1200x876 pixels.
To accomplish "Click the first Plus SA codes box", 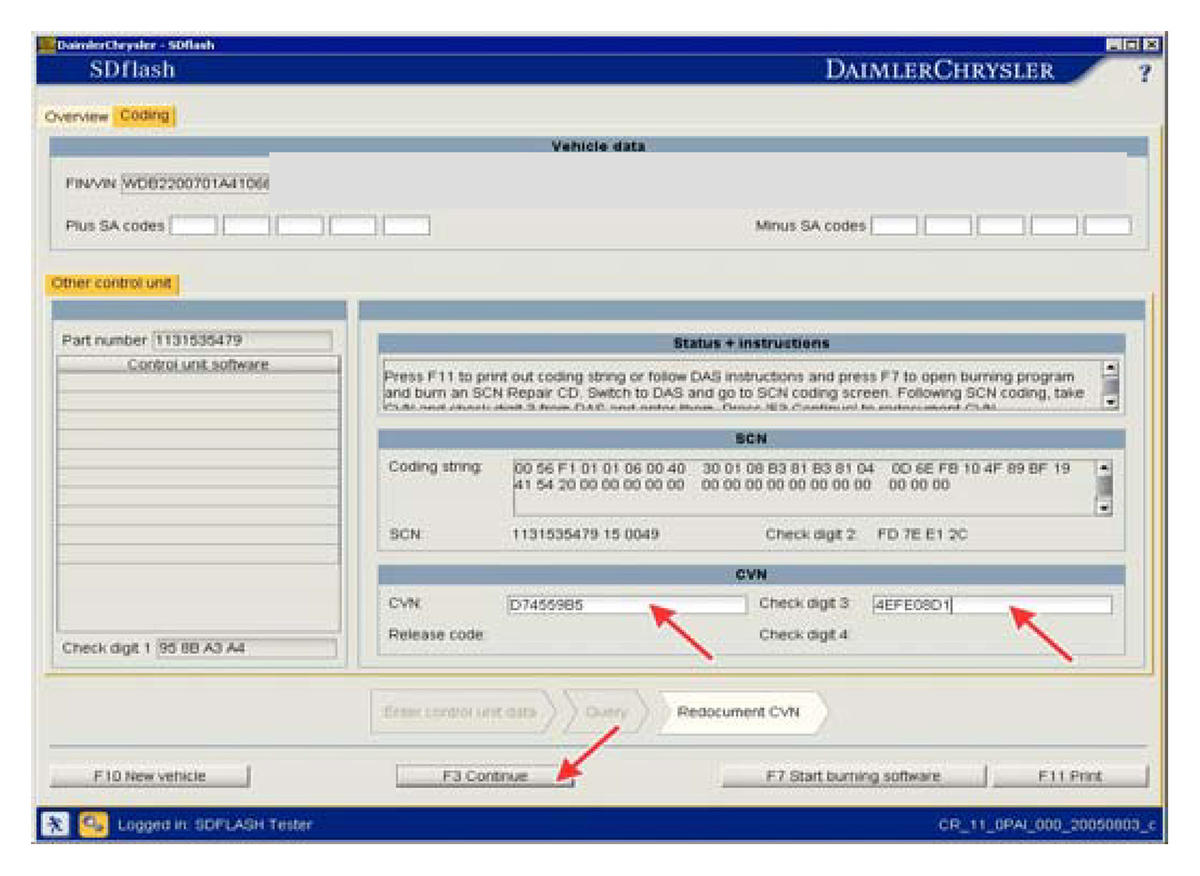I will (193, 226).
